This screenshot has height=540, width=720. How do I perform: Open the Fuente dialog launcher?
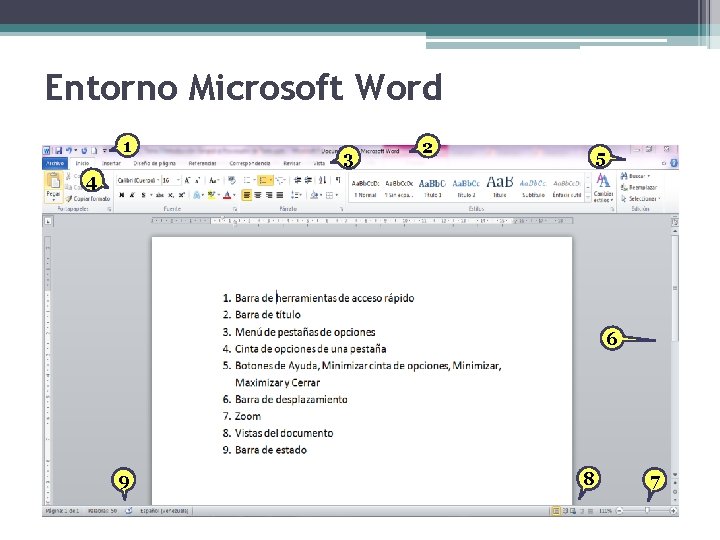click(x=235, y=209)
